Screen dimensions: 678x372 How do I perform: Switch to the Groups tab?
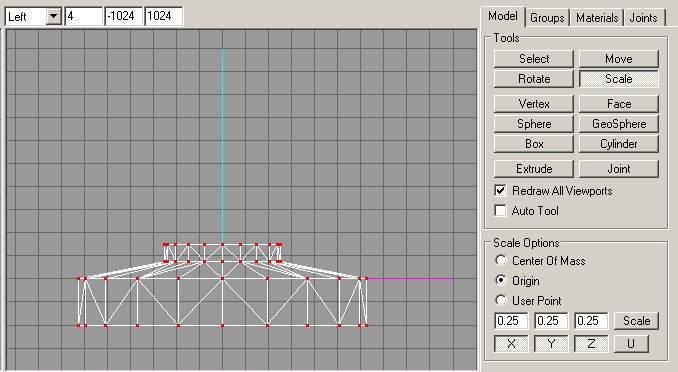click(x=547, y=18)
